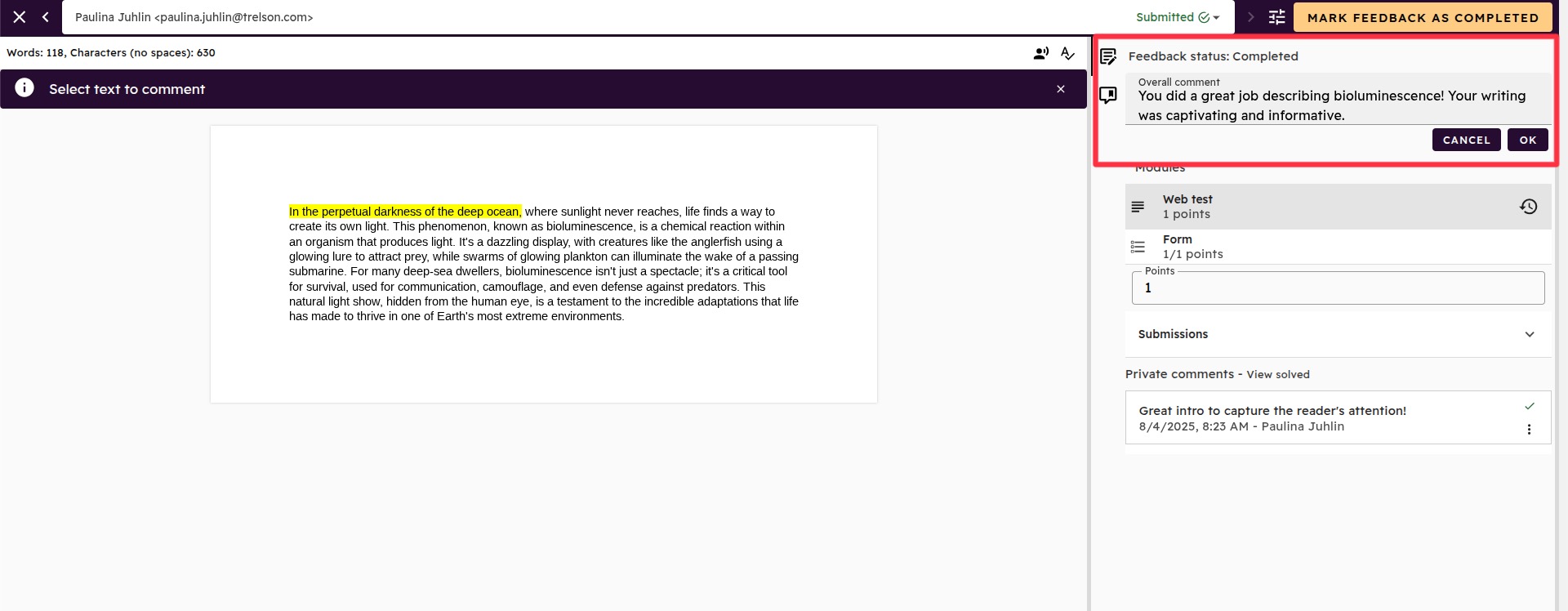Cancel the overall comment edit
Screen dimensions: 1568x611
(x=1466, y=140)
